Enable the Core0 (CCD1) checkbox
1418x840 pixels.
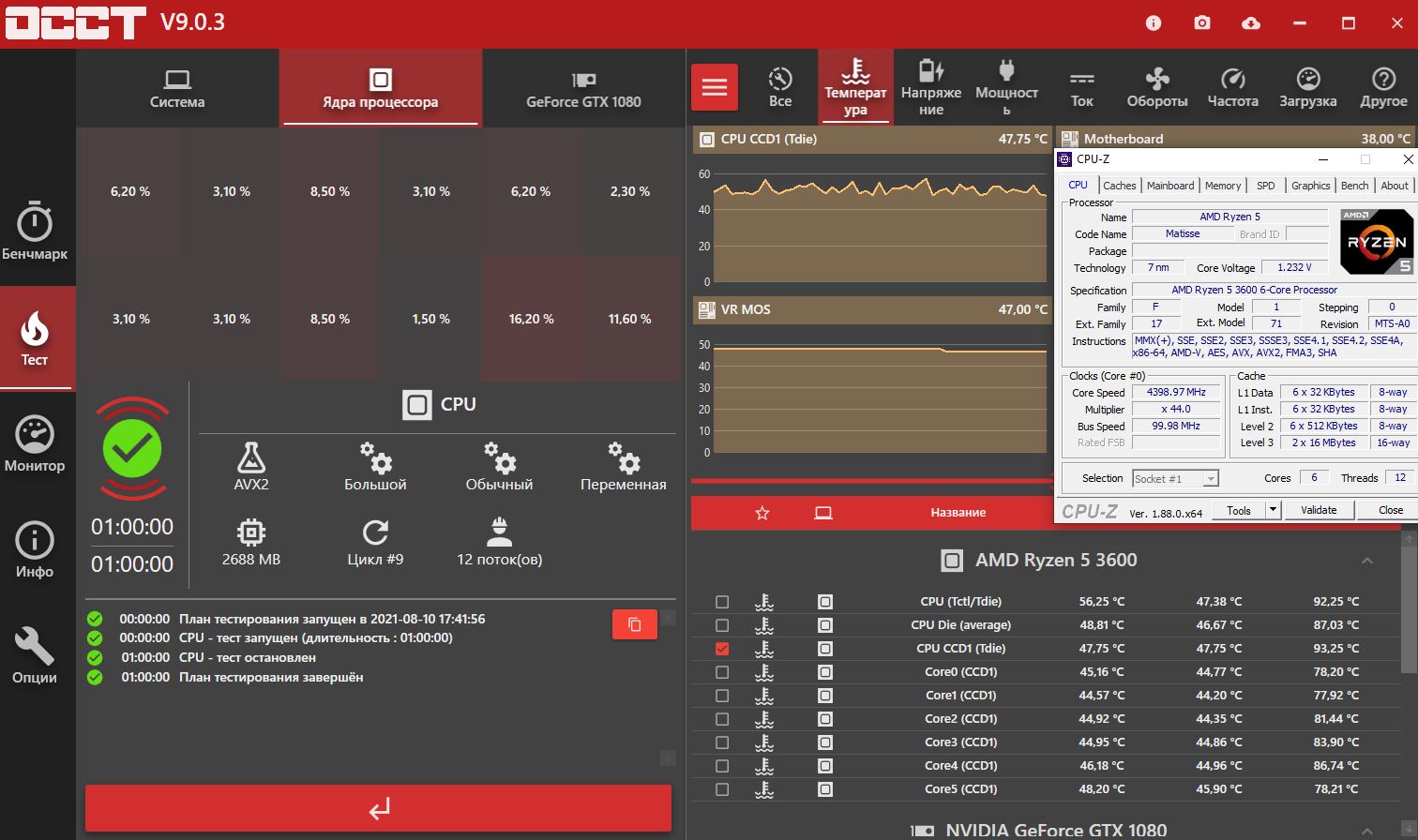click(722, 672)
